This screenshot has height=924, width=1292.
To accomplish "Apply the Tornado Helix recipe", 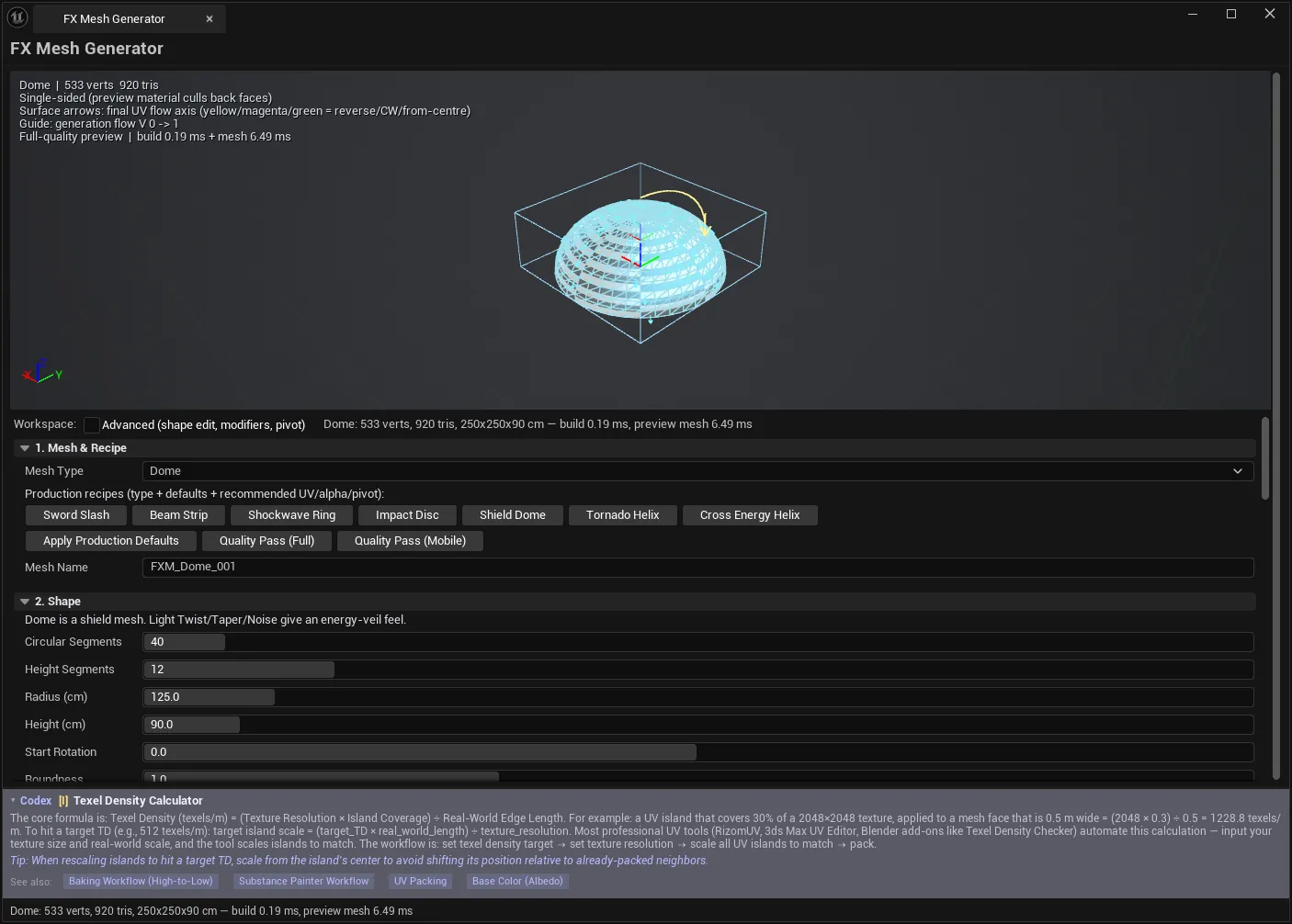I will tap(623, 515).
